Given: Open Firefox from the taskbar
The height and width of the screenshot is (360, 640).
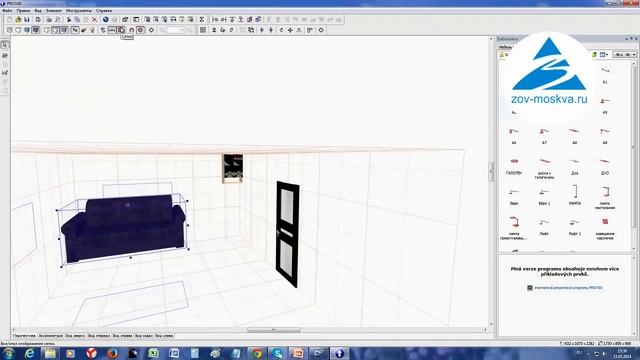Looking at the screenshot, I should pyautogui.click(x=112, y=353).
